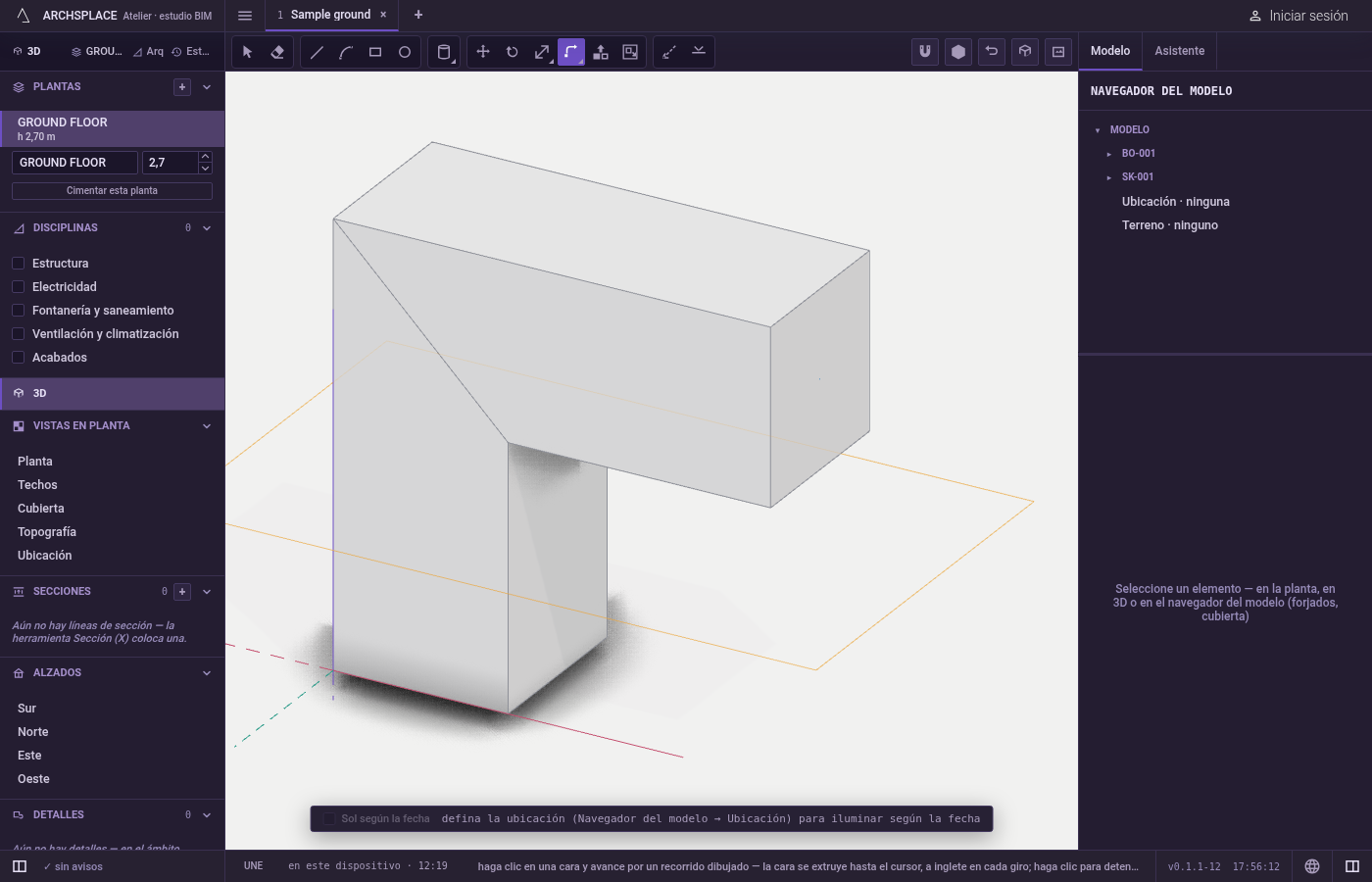The image size is (1372, 882).
Task: Enable the Electricidad discipline checkbox
Action: (x=19, y=287)
